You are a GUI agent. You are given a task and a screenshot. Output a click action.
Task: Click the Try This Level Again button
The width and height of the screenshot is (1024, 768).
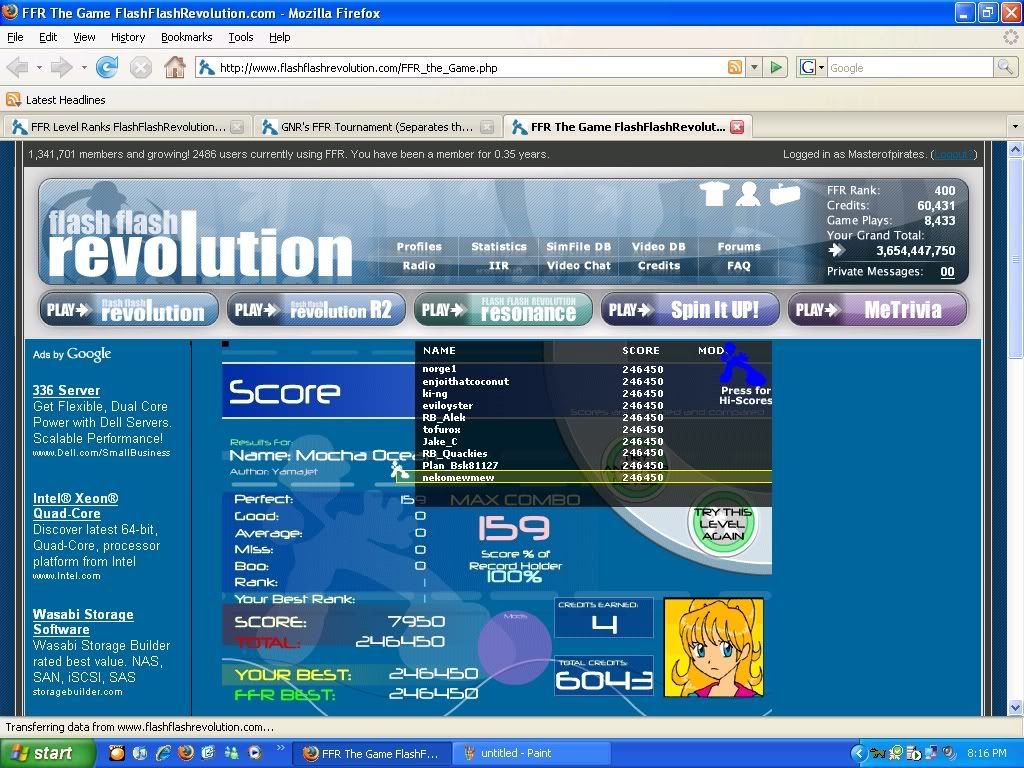coord(723,524)
